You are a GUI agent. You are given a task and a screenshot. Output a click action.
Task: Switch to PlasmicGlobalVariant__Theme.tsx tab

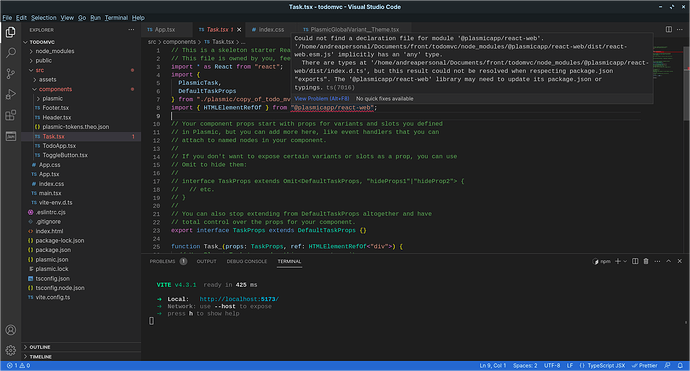(x=354, y=29)
